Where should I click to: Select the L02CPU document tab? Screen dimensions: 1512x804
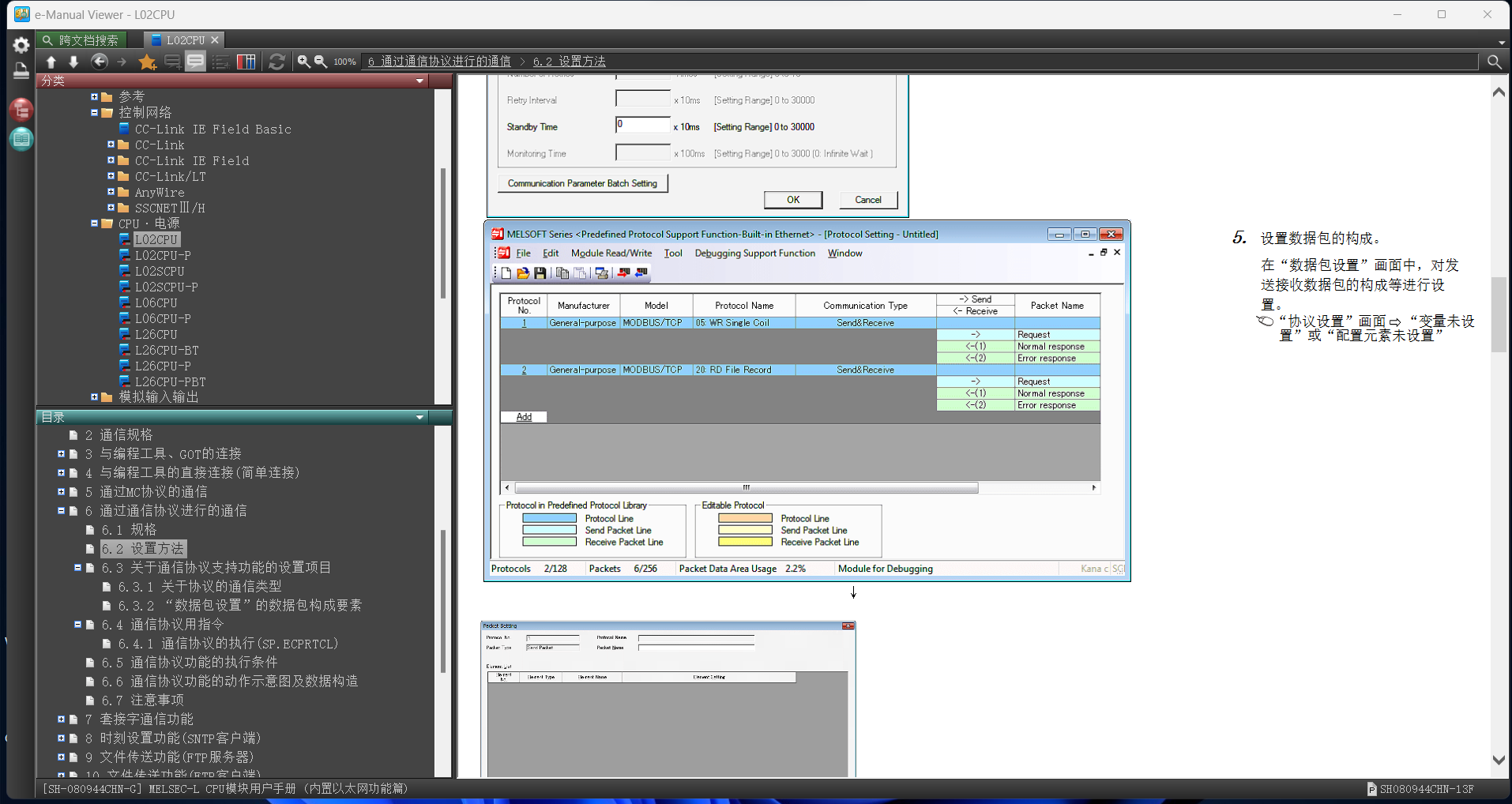(185, 39)
